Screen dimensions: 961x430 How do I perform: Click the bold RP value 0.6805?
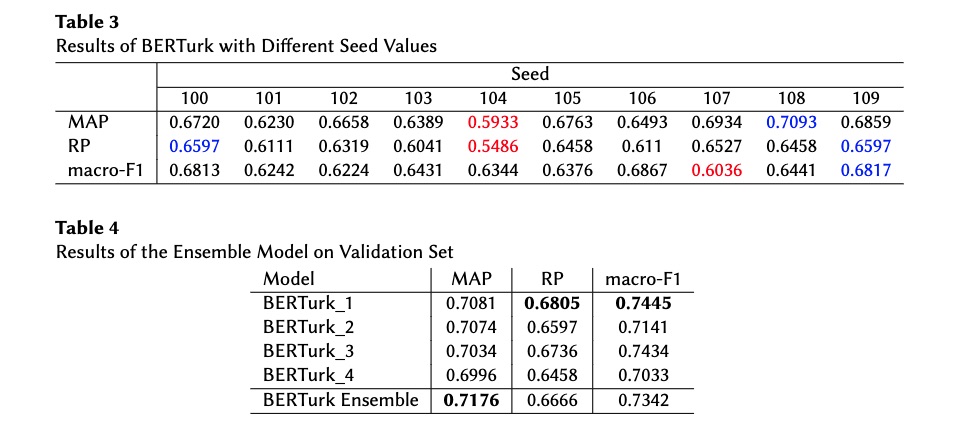coord(552,303)
